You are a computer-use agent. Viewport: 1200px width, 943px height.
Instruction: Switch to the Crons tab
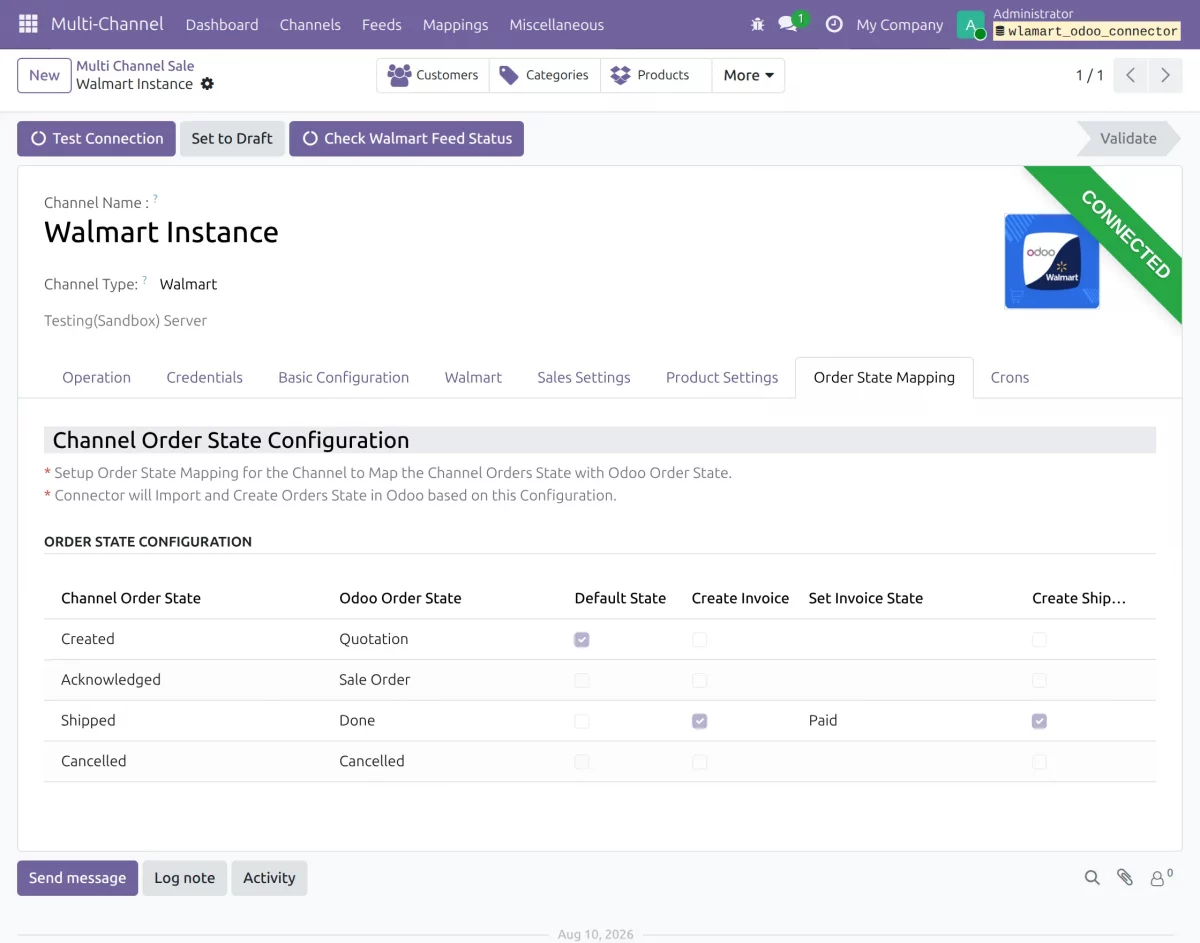(x=1010, y=377)
